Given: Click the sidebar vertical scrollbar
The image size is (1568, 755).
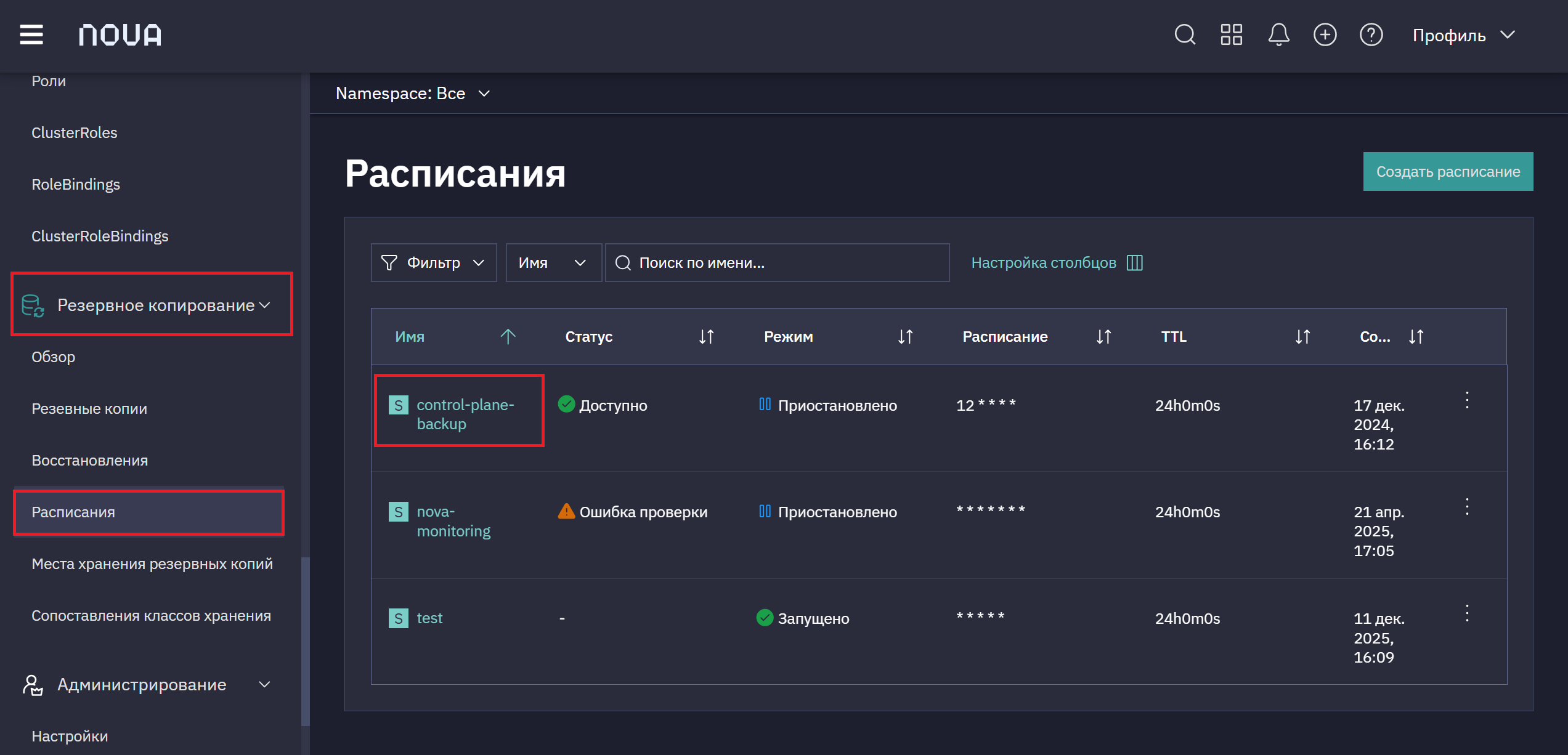Looking at the screenshot, I should click(305, 640).
